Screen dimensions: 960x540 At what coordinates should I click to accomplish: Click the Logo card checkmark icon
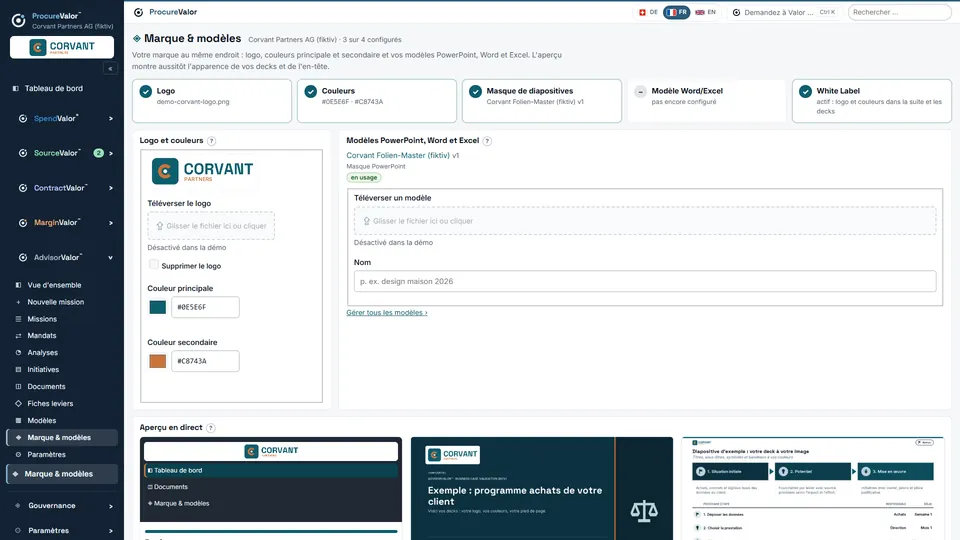(146, 91)
